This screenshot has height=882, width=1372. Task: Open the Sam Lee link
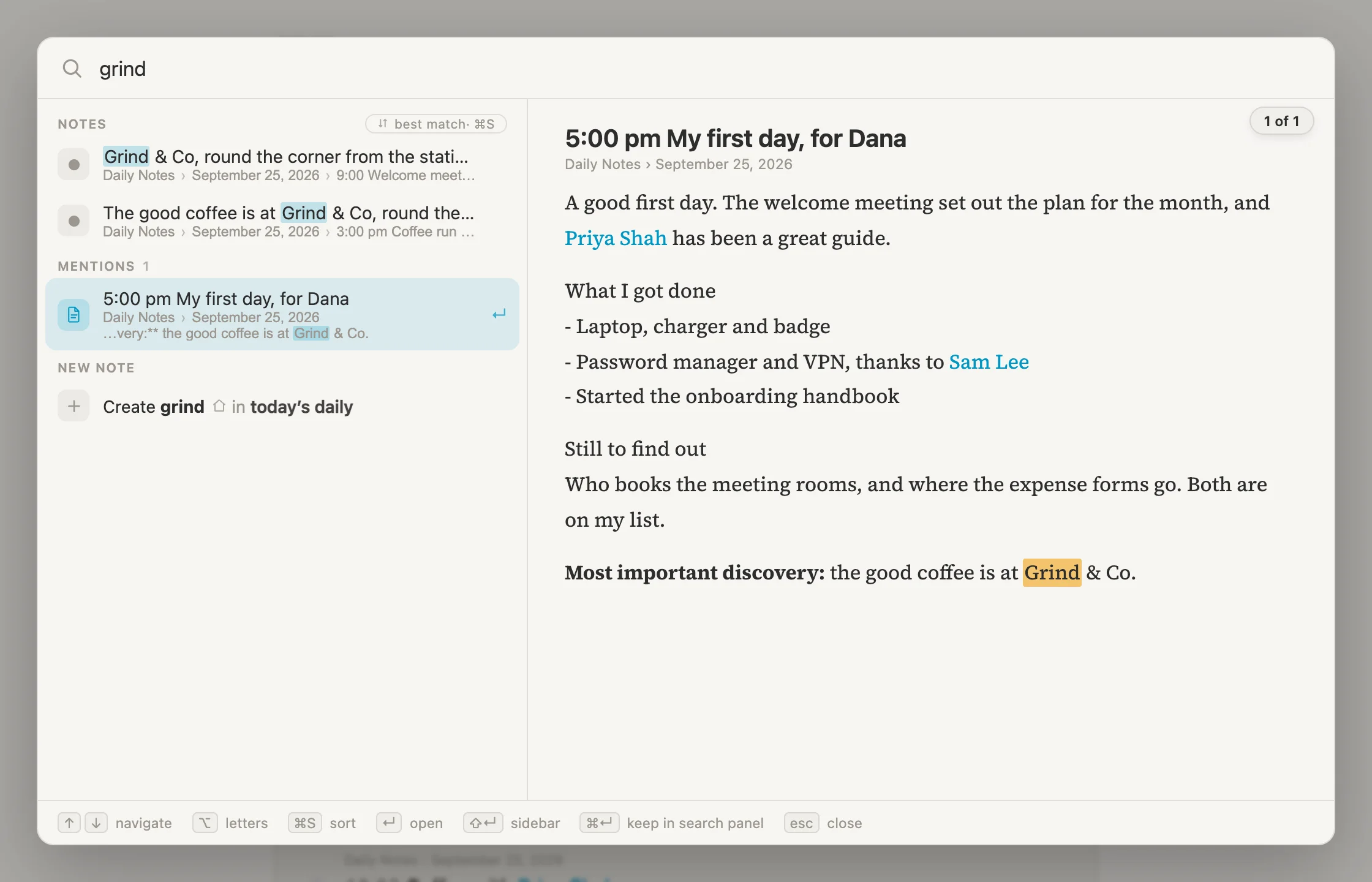click(x=989, y=361)
